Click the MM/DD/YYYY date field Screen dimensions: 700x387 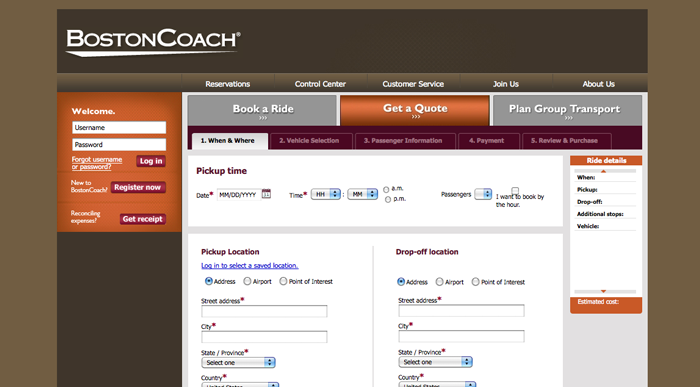click(x=239, y=195)
